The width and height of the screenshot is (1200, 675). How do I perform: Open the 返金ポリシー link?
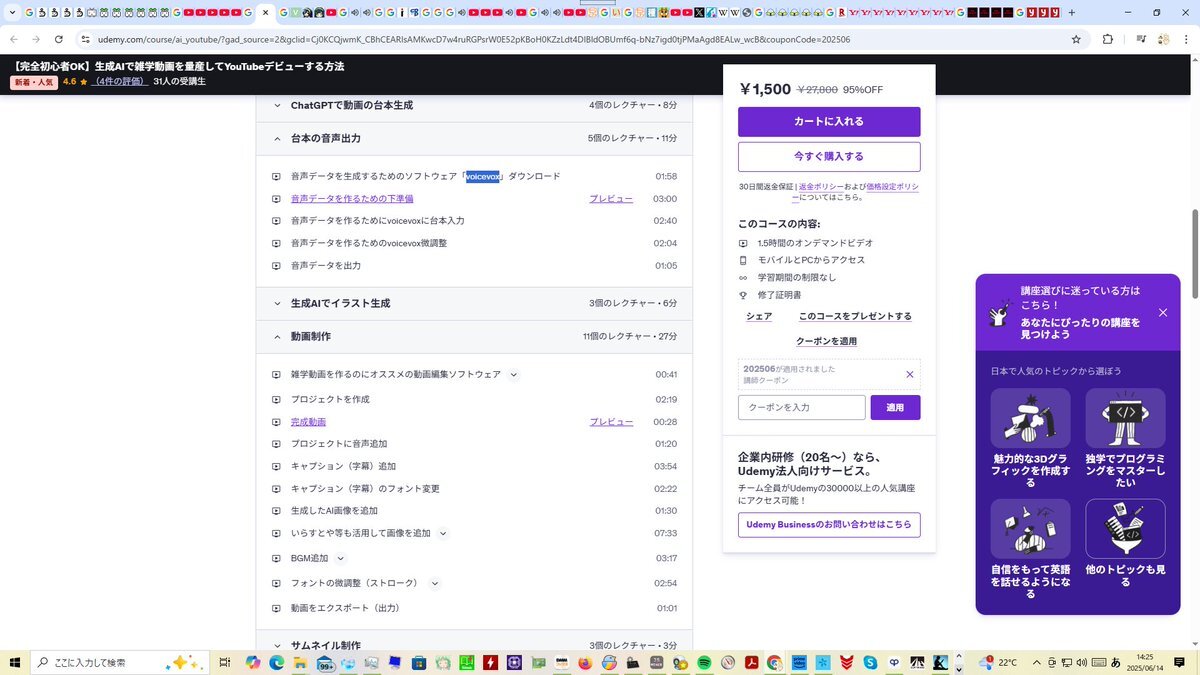(x=820, y=187)
